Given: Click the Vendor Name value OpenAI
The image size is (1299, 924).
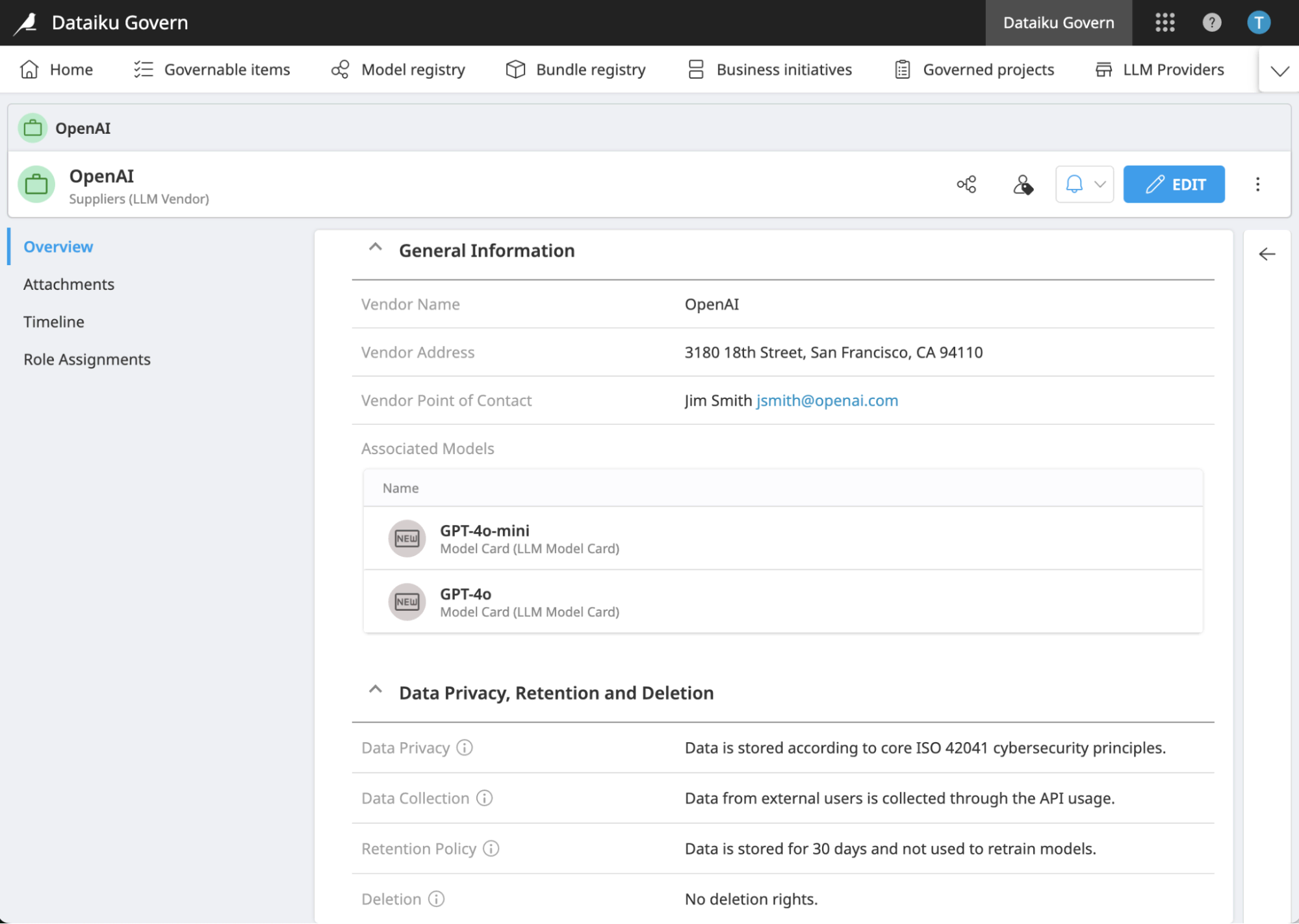Looking at the screenshot, I should 712,305.
